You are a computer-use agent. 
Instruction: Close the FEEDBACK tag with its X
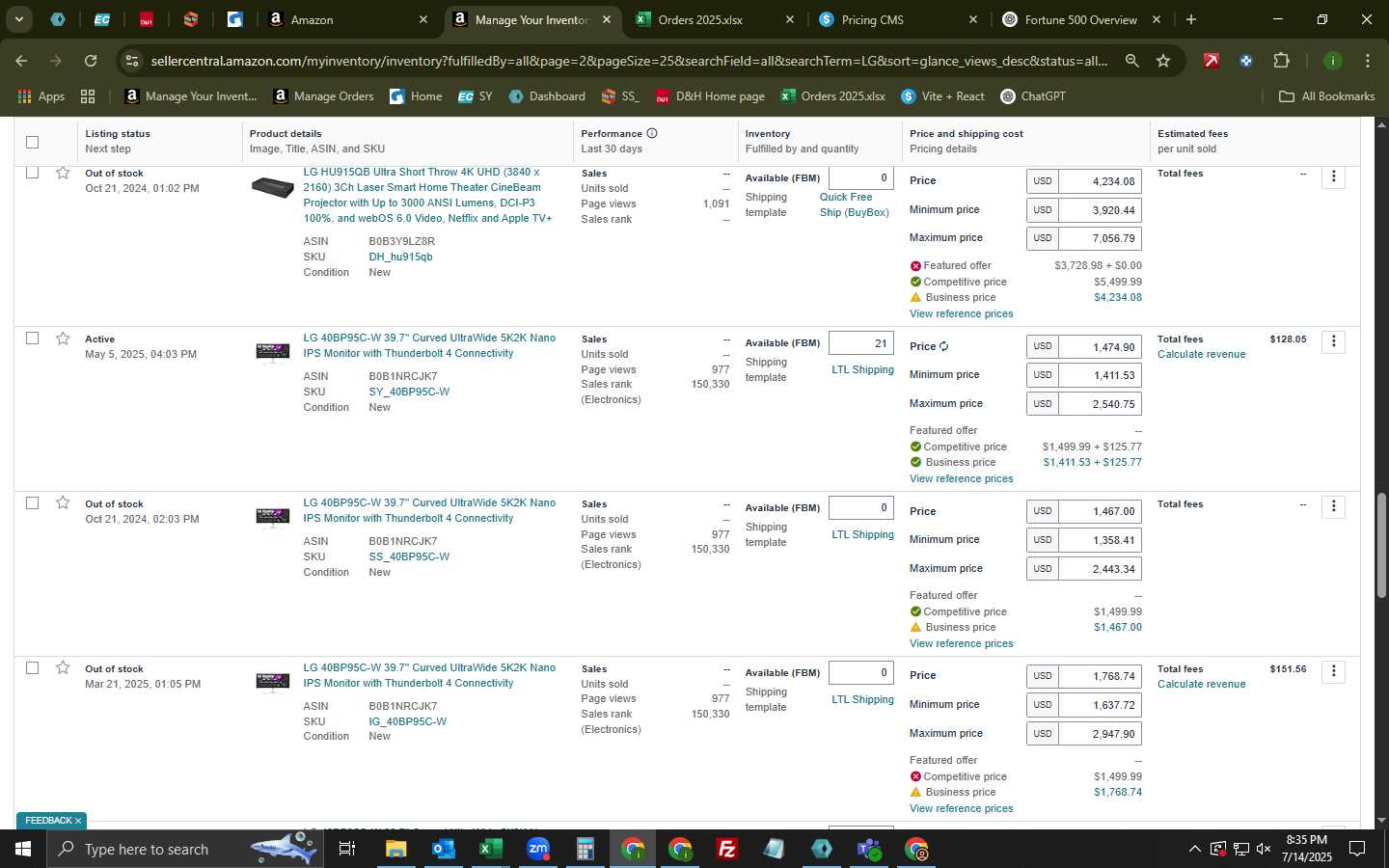pyautogui.click(x=78, y=821)
